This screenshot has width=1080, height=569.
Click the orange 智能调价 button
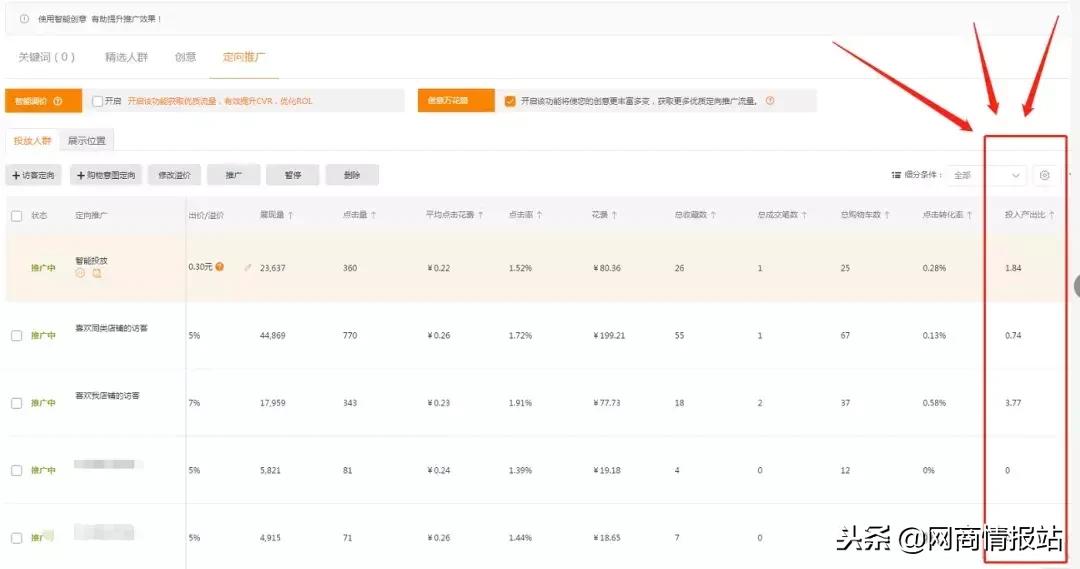(43, 101)
